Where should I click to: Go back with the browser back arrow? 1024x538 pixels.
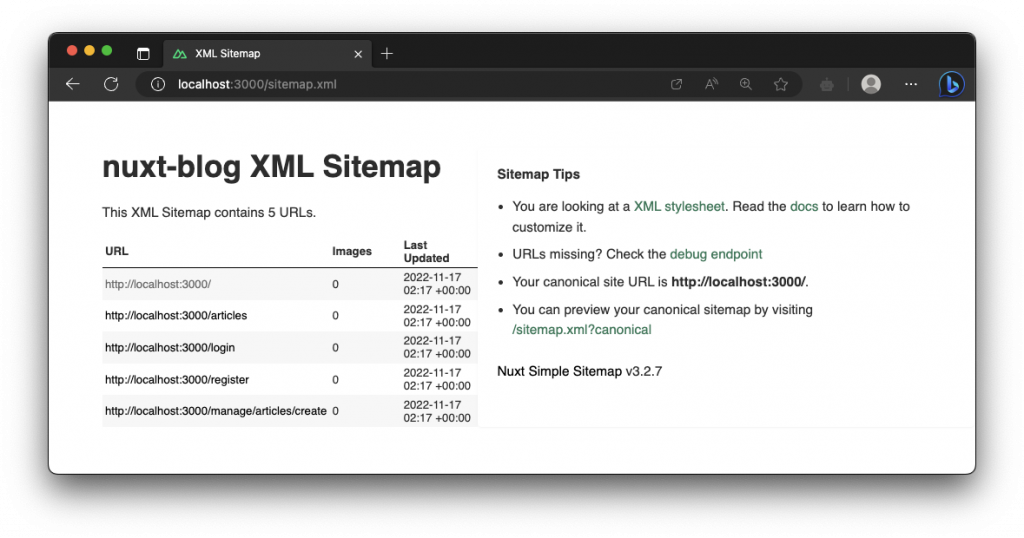click(x=72, y=84)
